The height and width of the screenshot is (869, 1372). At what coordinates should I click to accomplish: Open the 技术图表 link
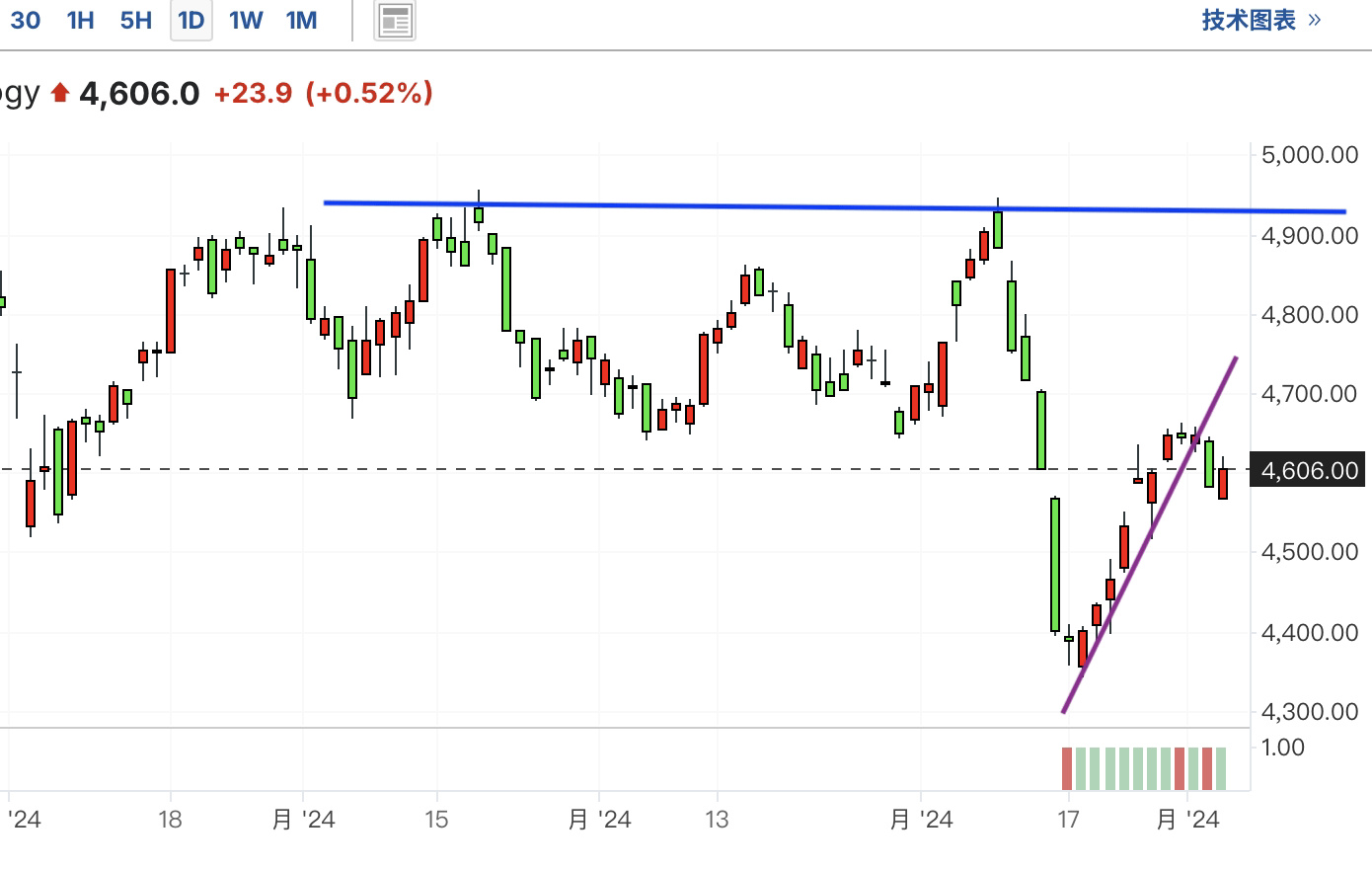click(x=1260, y=20)
